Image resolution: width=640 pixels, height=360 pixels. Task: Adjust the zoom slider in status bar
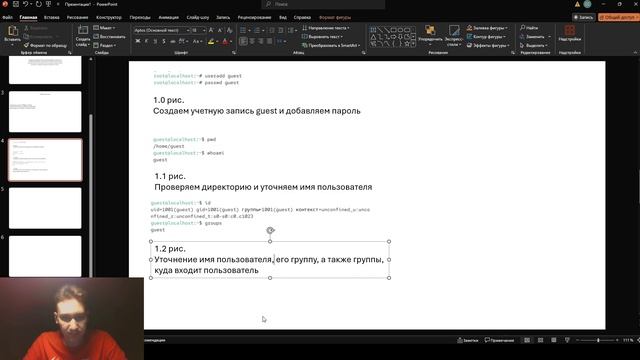point(598,340)
